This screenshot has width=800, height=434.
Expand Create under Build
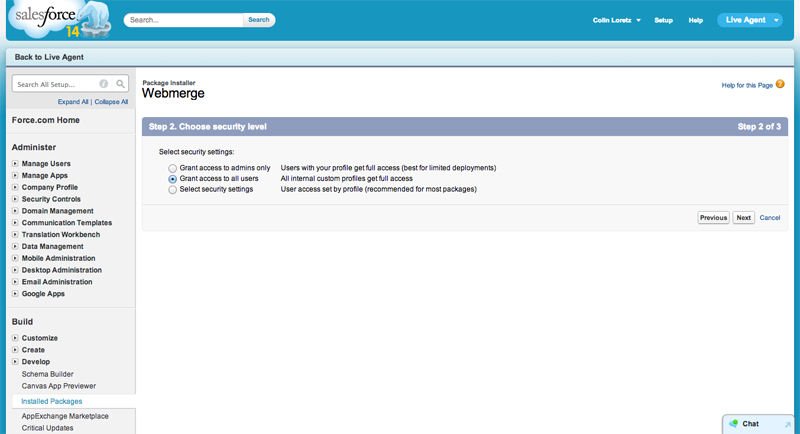pyautogui.click(x=15, y=350)
